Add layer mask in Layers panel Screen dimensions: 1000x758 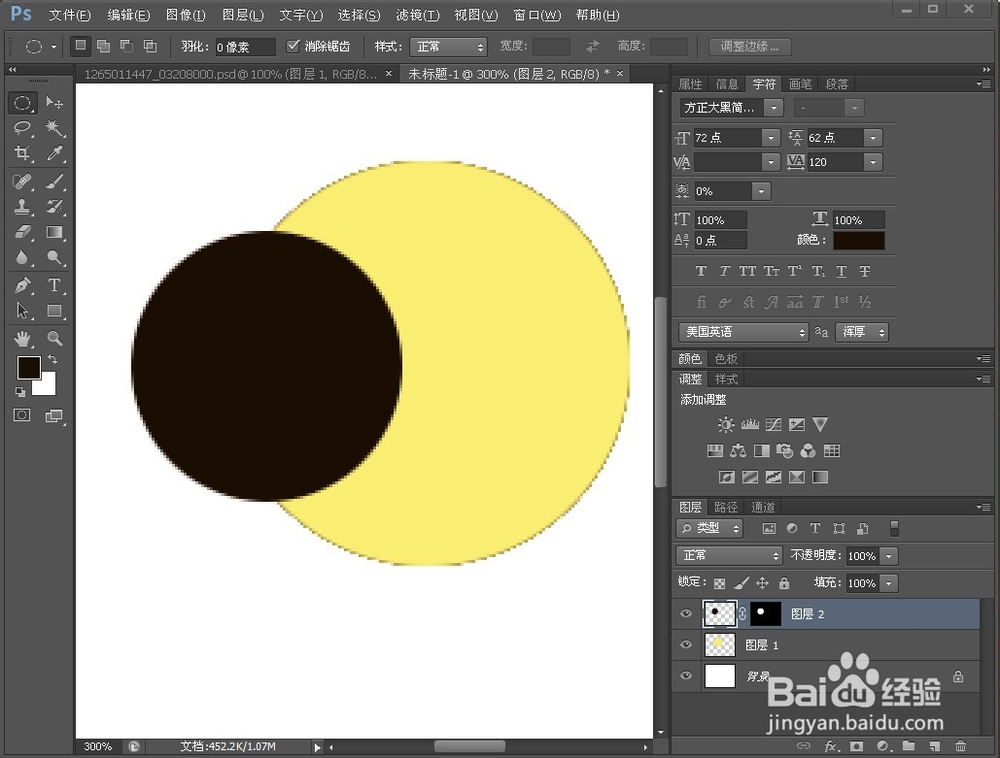tap(857, 745)
